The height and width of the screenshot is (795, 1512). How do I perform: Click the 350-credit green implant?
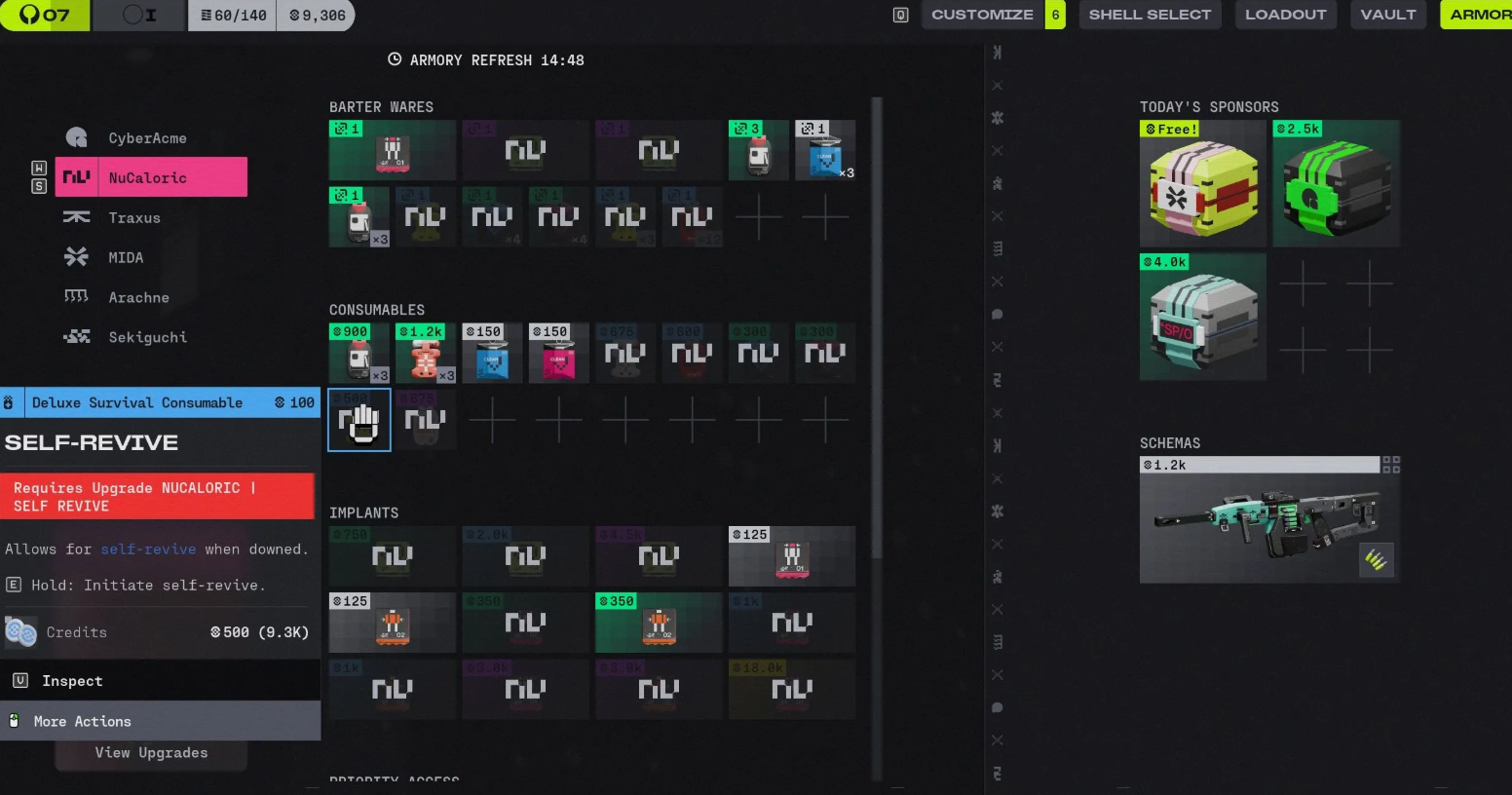(x=659, y=623)
